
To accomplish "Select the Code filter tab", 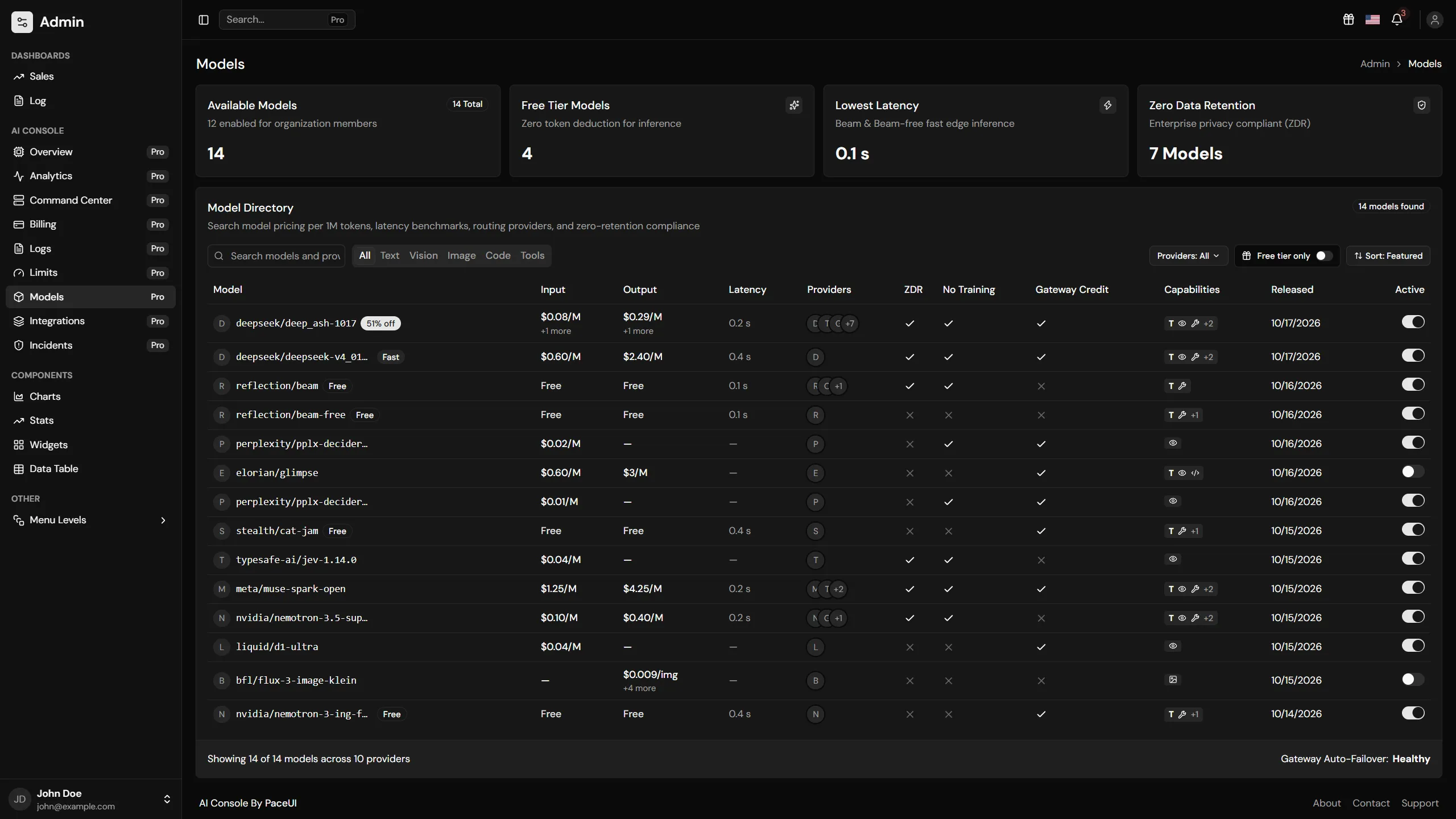I will pyautogui.click(x=498, y=255).
